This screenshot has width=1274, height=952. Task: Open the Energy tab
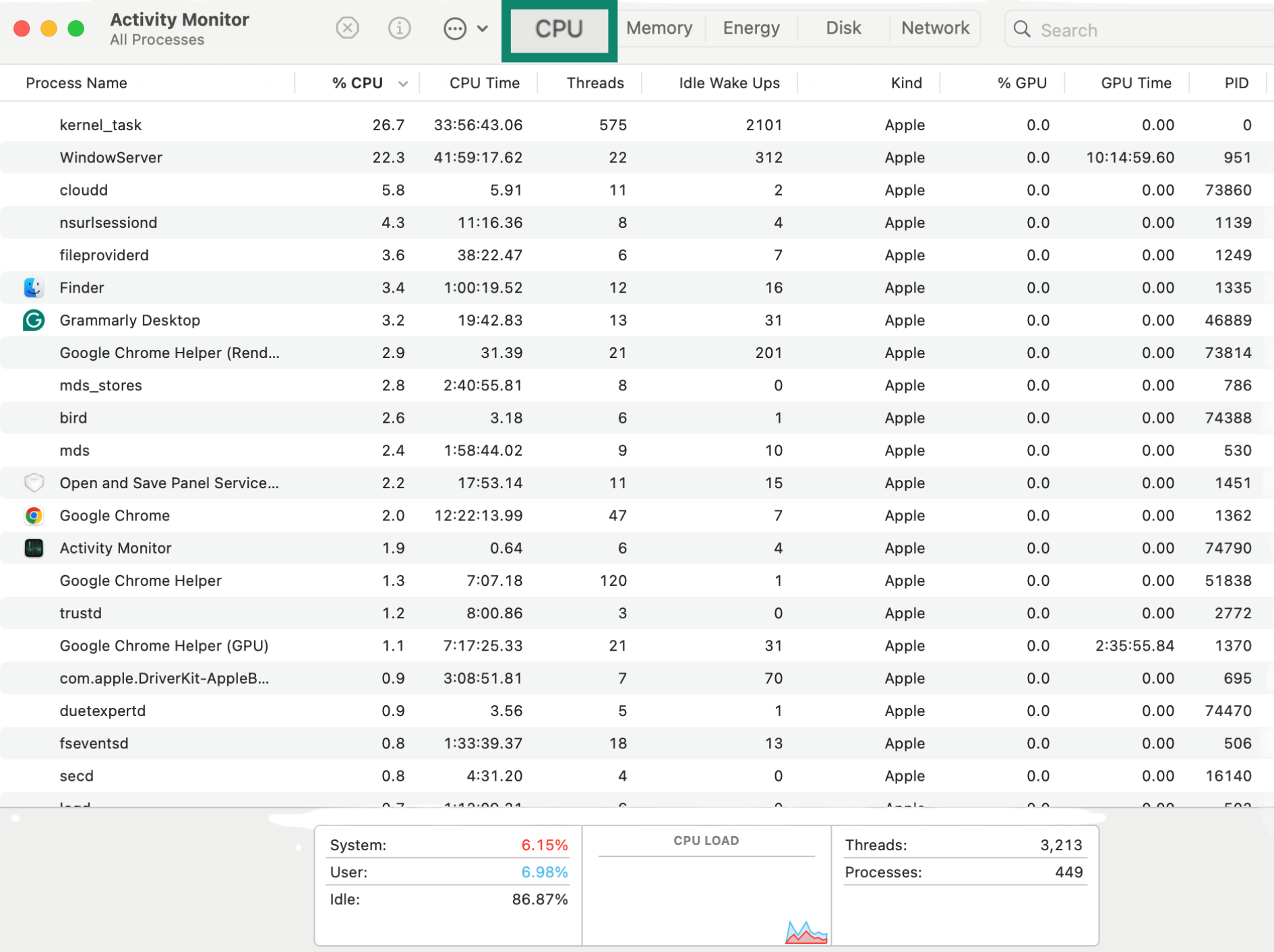[x=750, y=28]
